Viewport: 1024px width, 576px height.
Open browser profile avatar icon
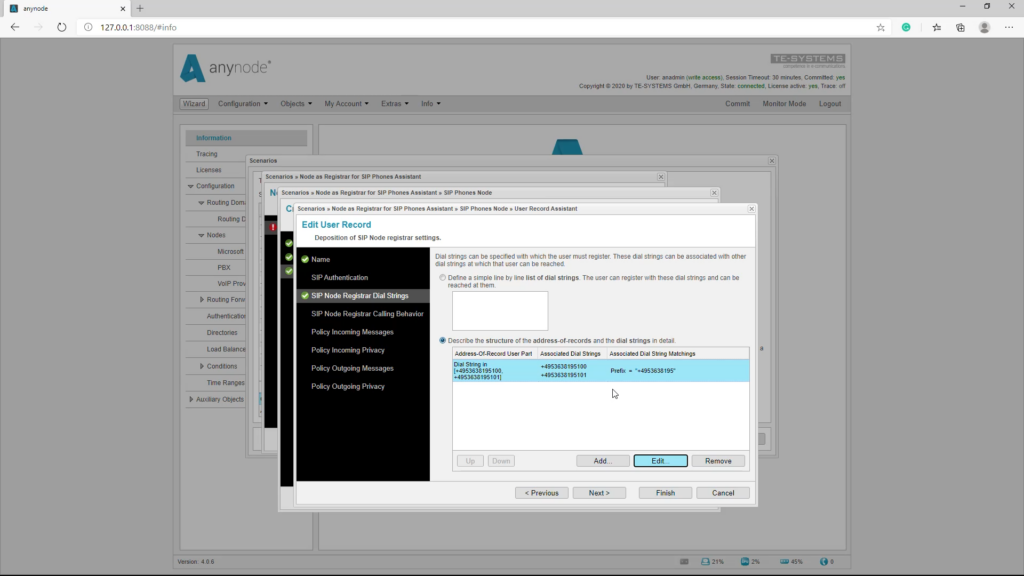tap(984, 27)
